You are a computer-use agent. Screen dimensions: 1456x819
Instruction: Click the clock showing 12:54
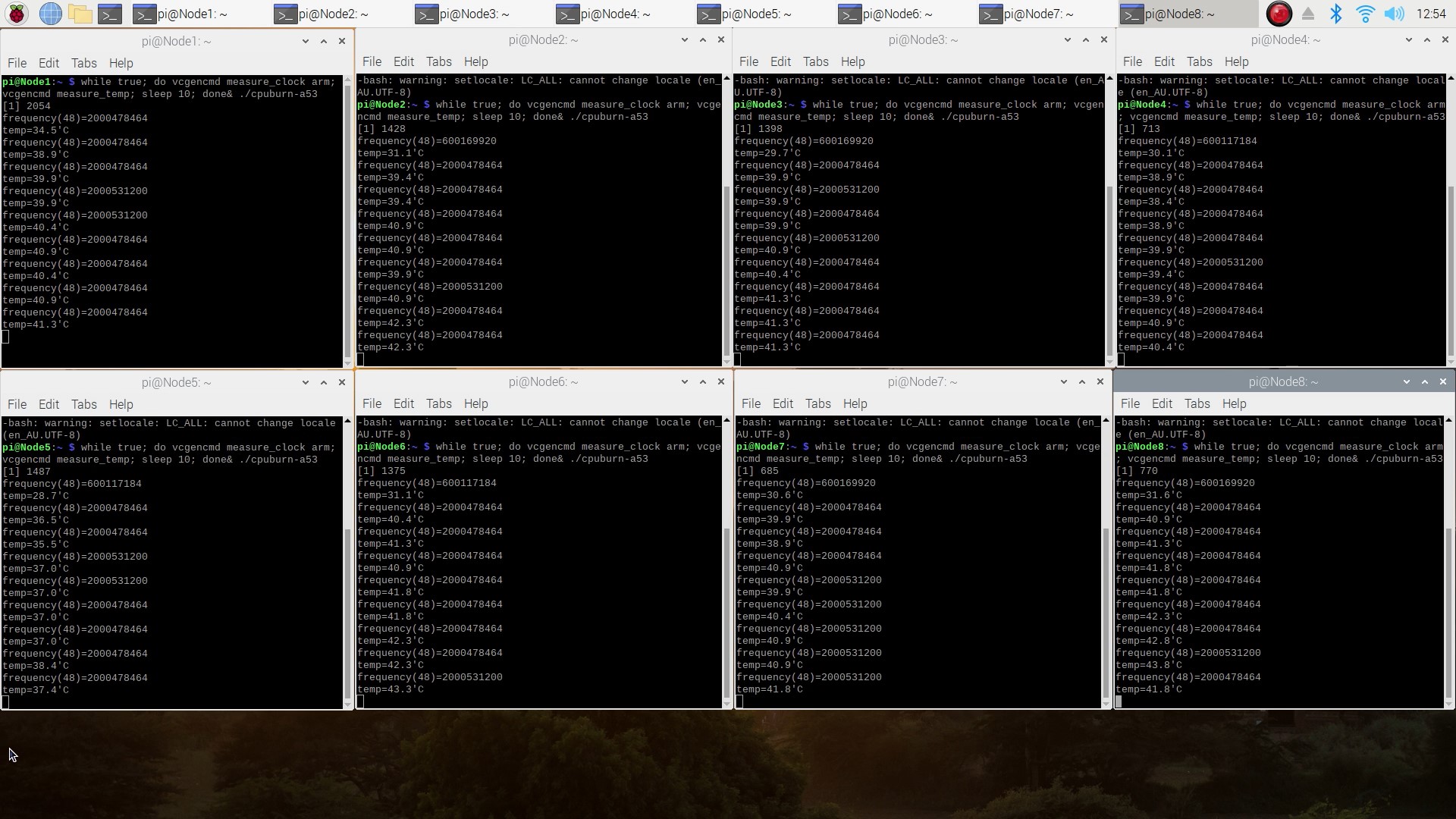[1430, 14]
